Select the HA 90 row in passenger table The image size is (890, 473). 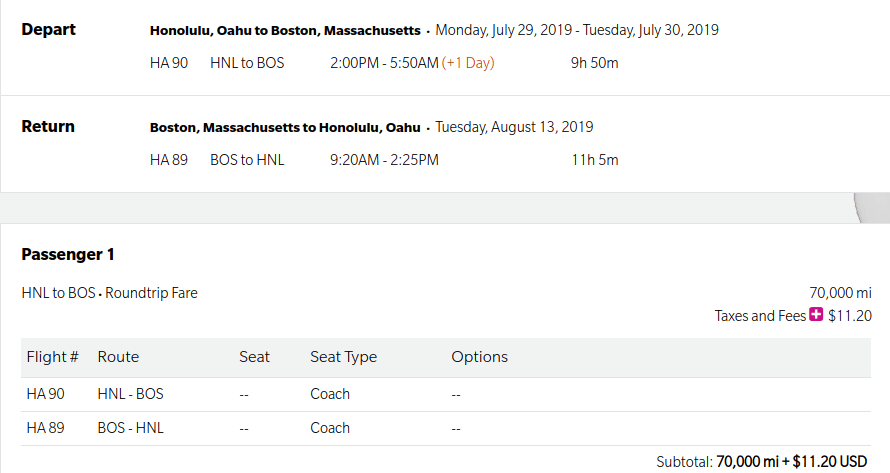click(x=446, y=394)
